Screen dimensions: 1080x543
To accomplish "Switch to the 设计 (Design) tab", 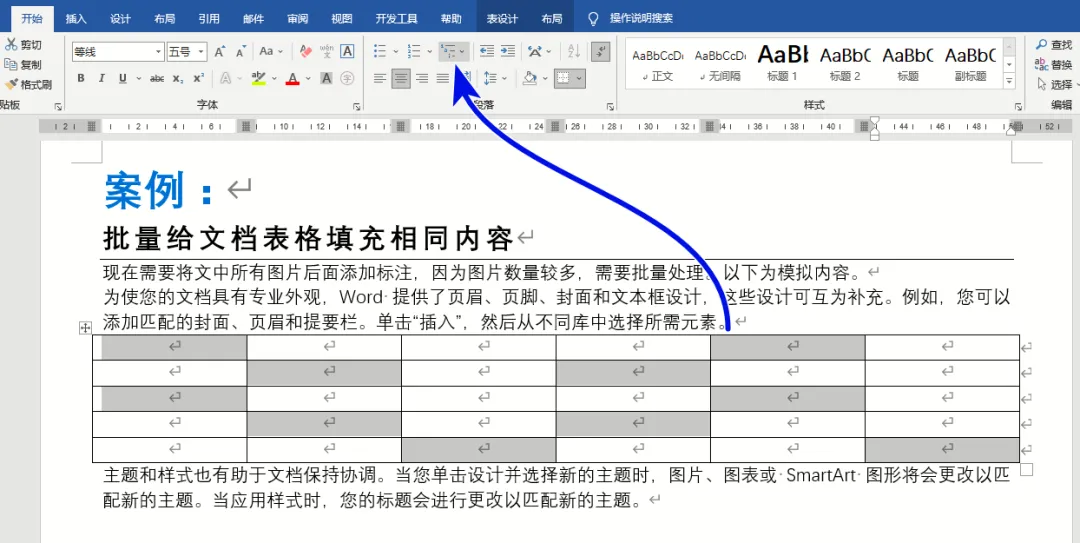I will 121,19.
